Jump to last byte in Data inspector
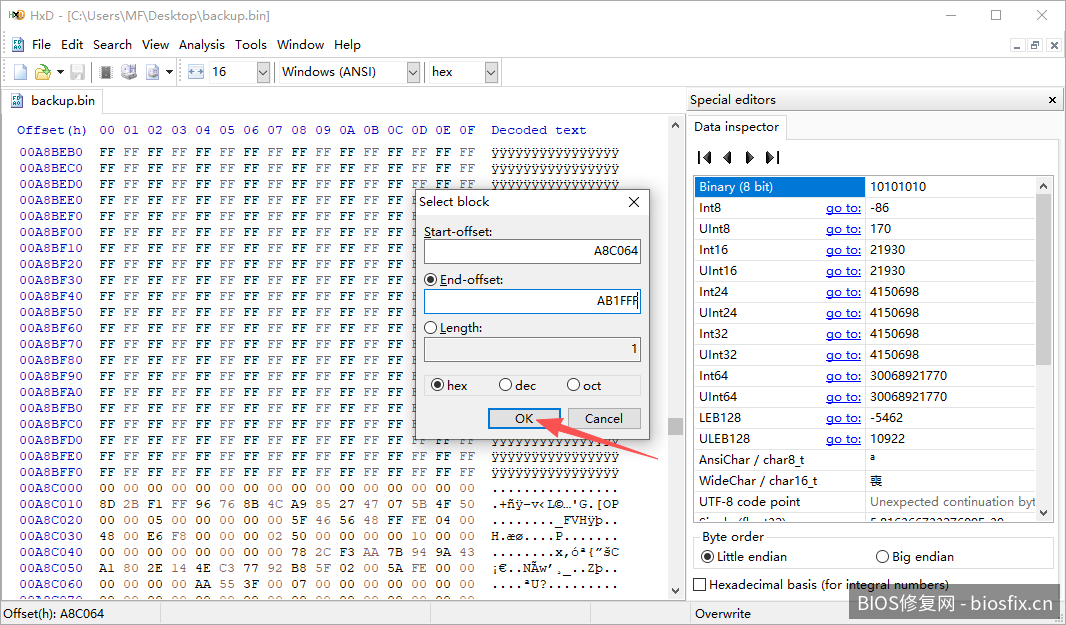Image resolution: width=1066 pixels, height=625 pixels. point(772,157)
